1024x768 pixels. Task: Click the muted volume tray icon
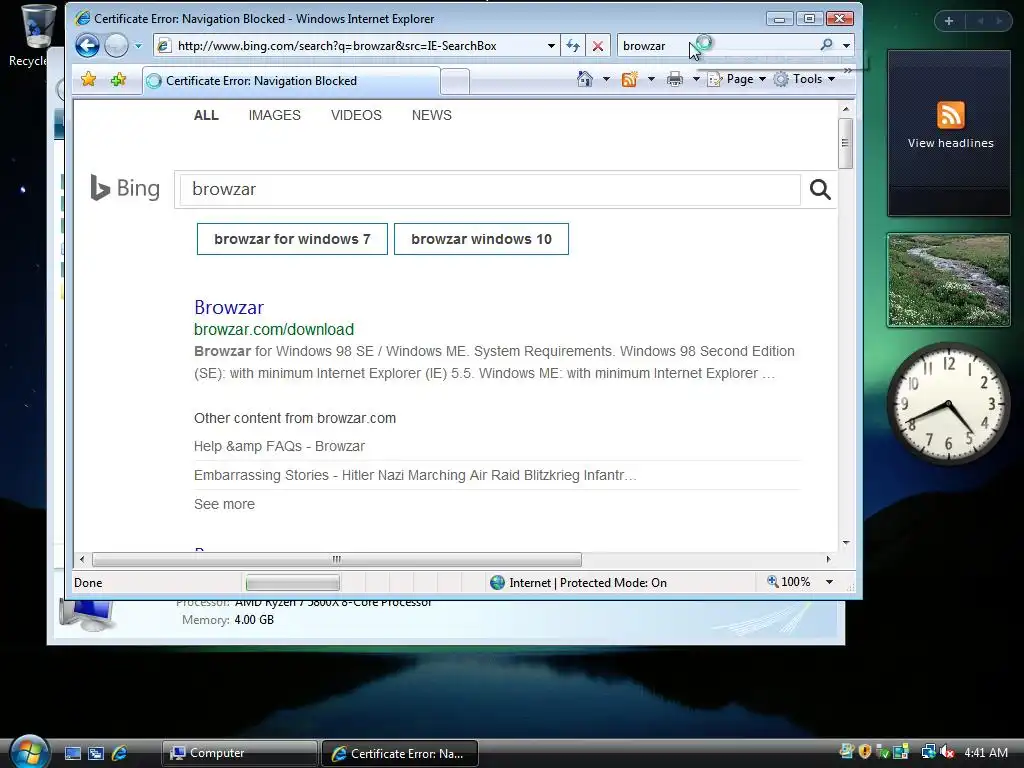(947, 752)
